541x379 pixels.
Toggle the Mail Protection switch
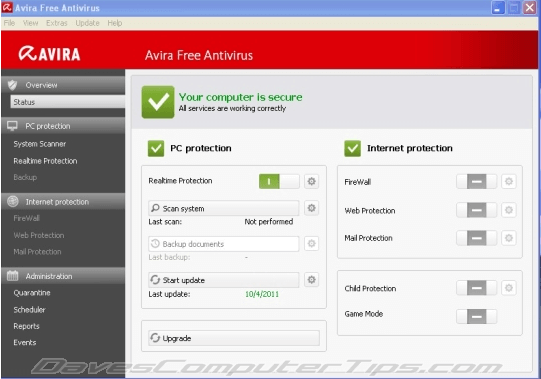[476, 238]
